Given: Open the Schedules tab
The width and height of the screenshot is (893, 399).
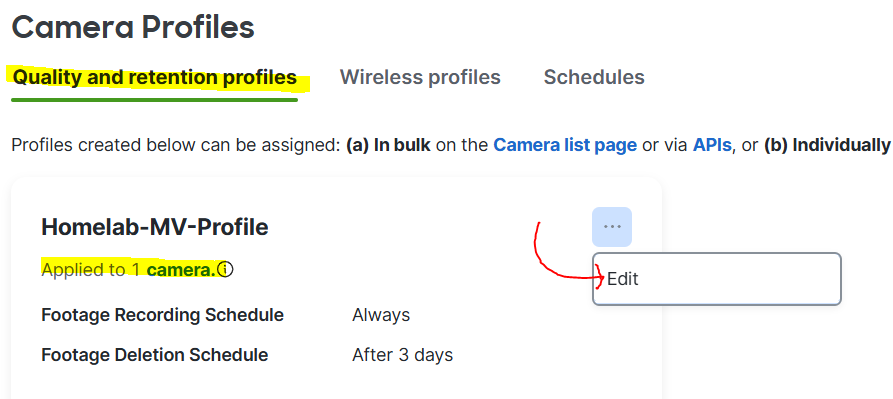Looking at the screenshot, I should click(594, 77).
